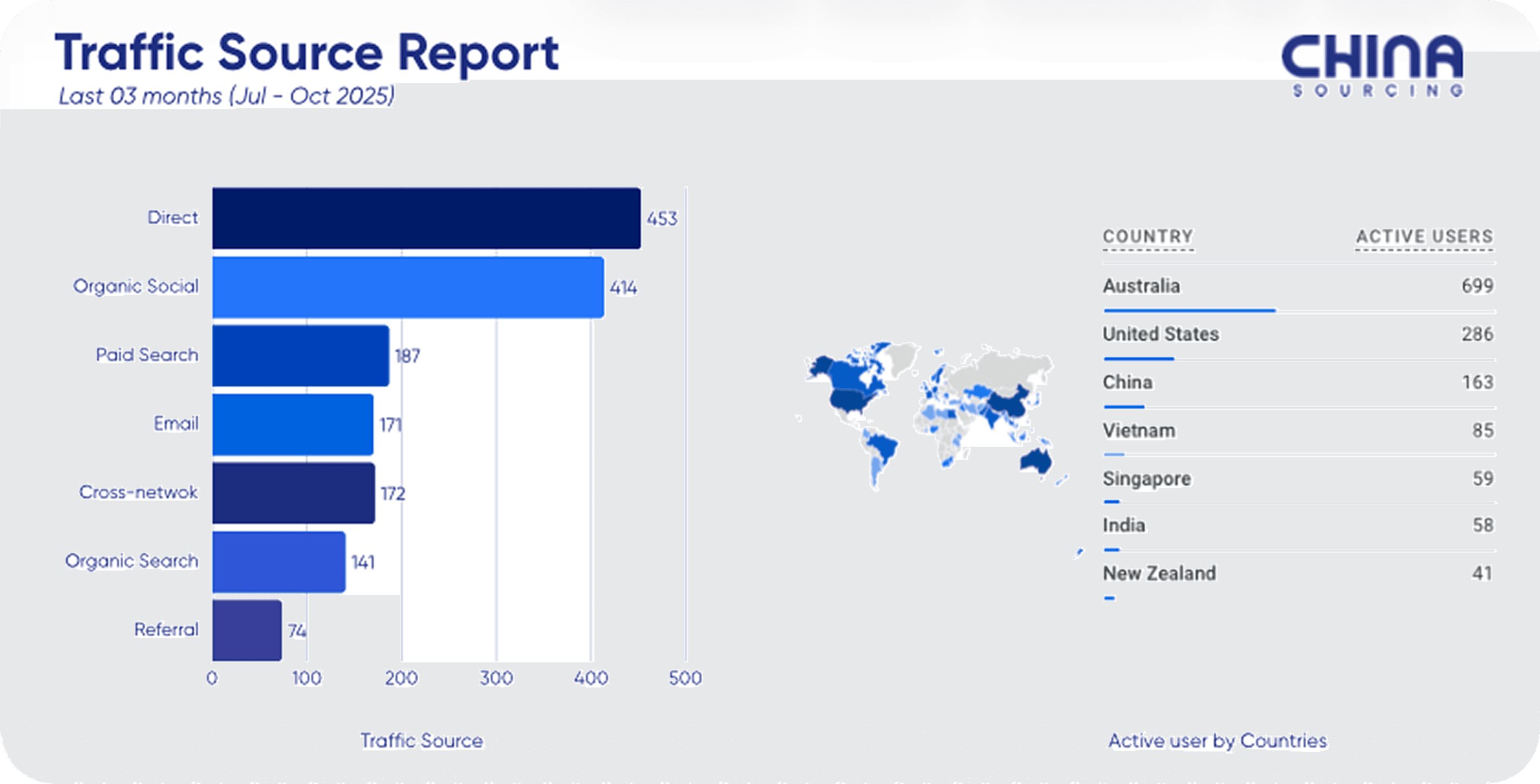This screenshot has width=1540, height=784.
Task: Click the Vietnam row
Action: [x=1139, y=430]
